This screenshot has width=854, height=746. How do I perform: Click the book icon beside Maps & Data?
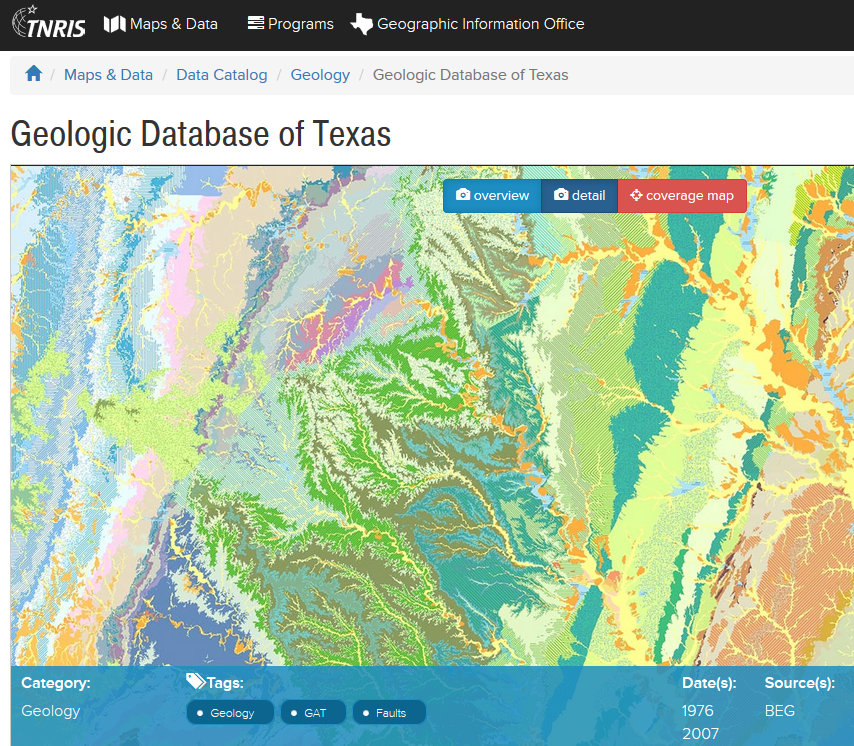click(113, 23)
